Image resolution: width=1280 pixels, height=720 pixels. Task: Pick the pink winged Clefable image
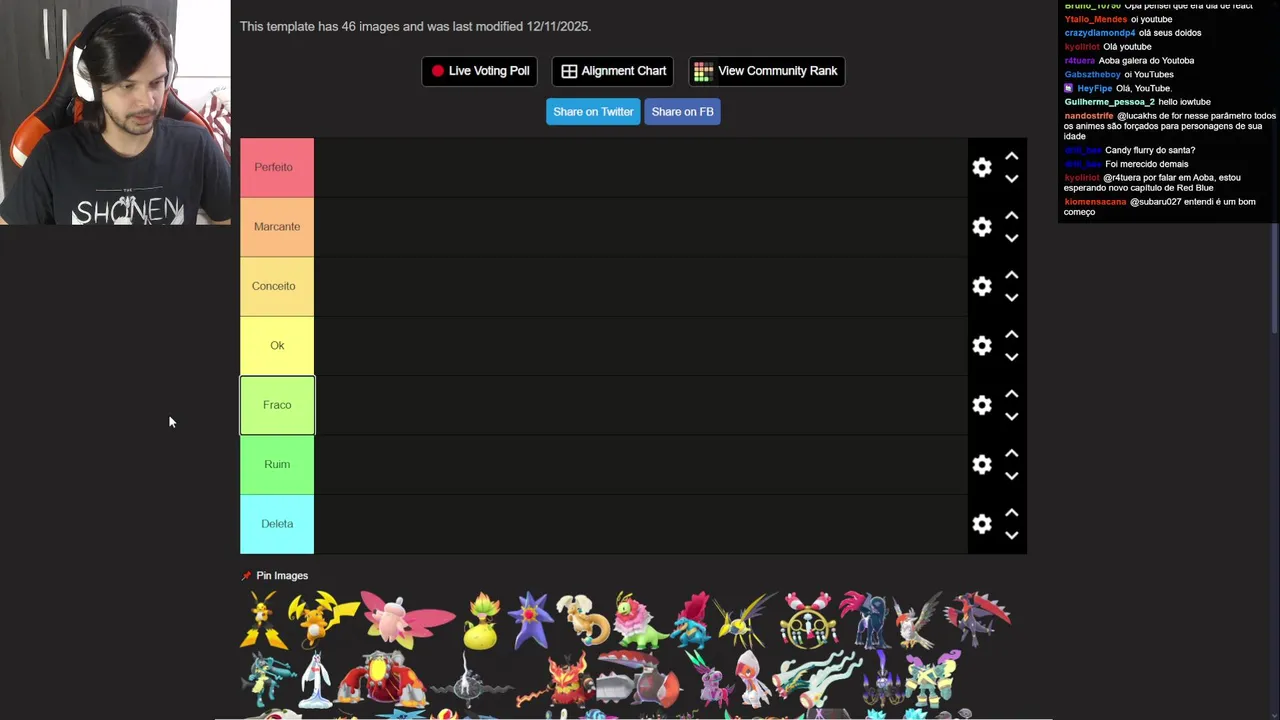point(407,619)
